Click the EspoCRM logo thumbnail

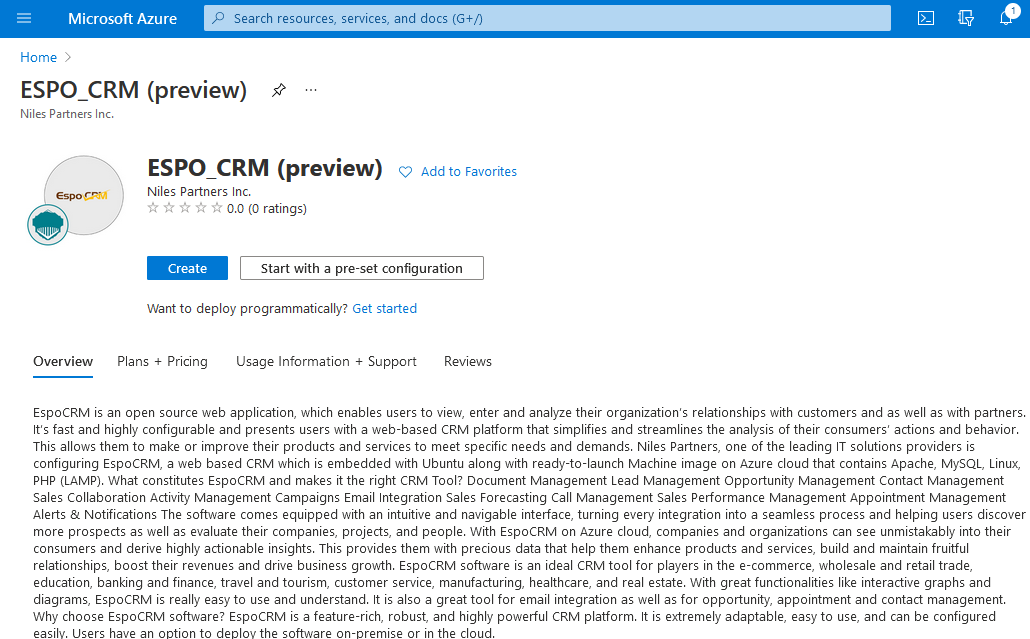coord(84,195)
